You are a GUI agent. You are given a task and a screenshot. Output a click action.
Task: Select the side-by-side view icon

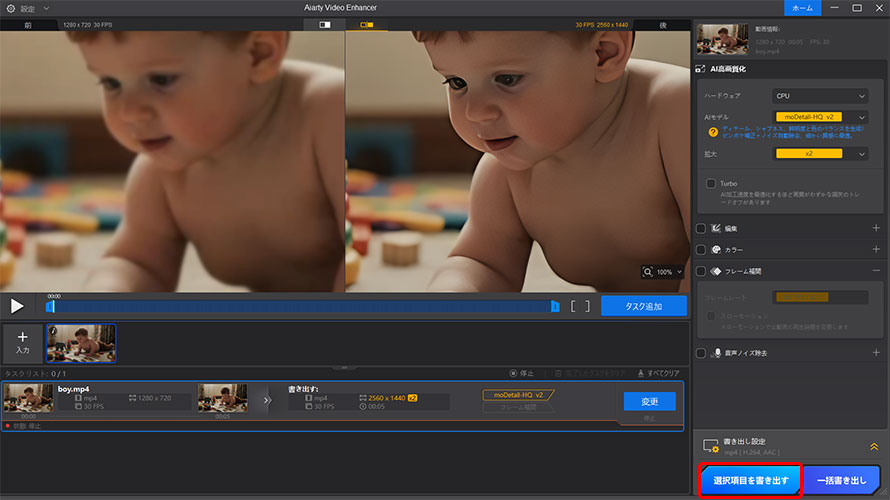[366, 24]
